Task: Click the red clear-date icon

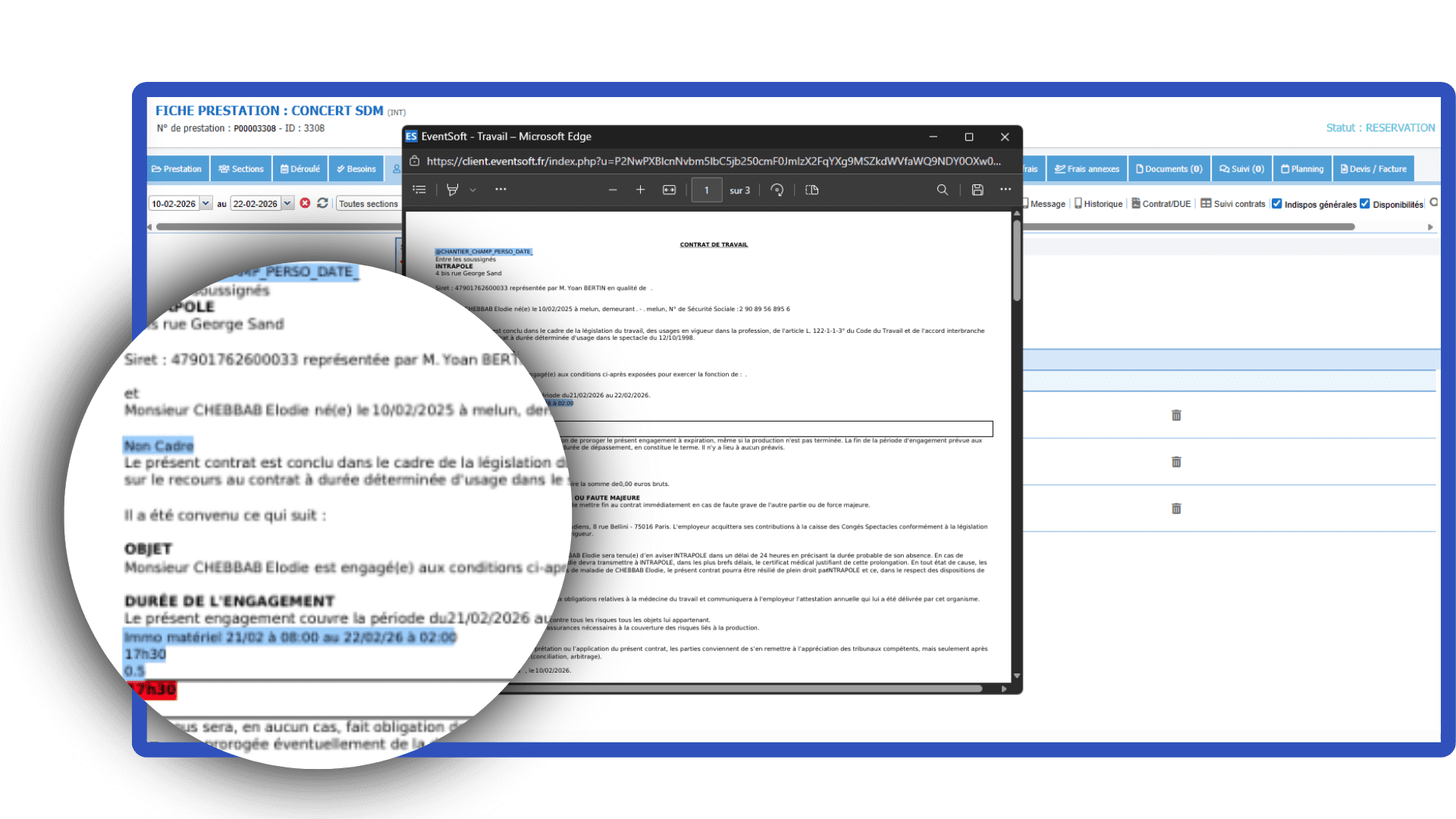Action: (305, 203)
